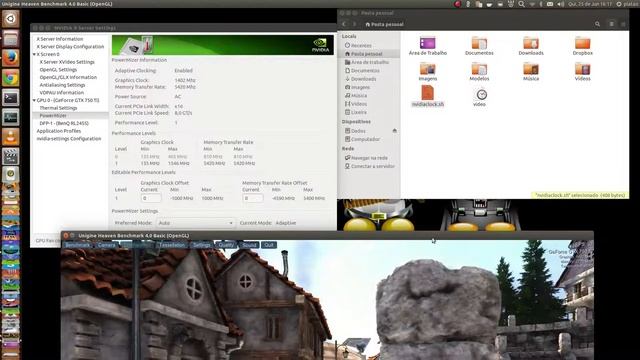Open the session gear menu in top panel
This screenshot has width=640, height=360.
click(x=619, y=4)
